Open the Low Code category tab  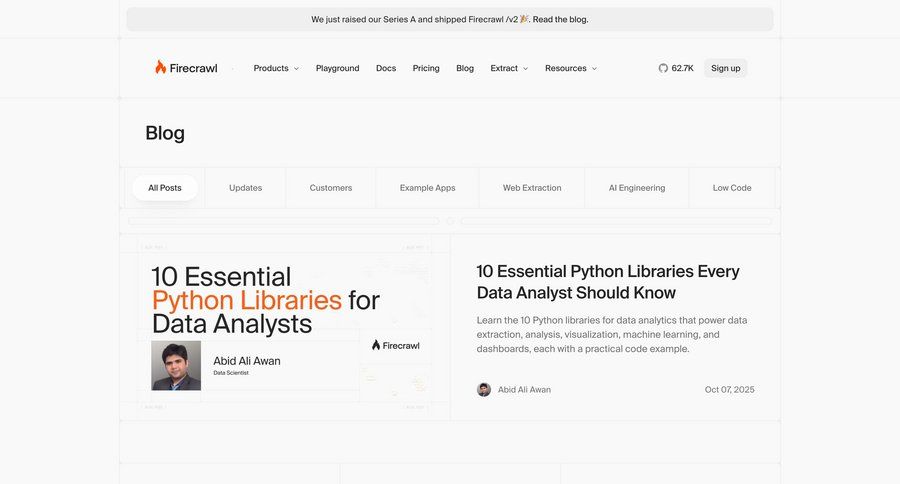(732, 188)
